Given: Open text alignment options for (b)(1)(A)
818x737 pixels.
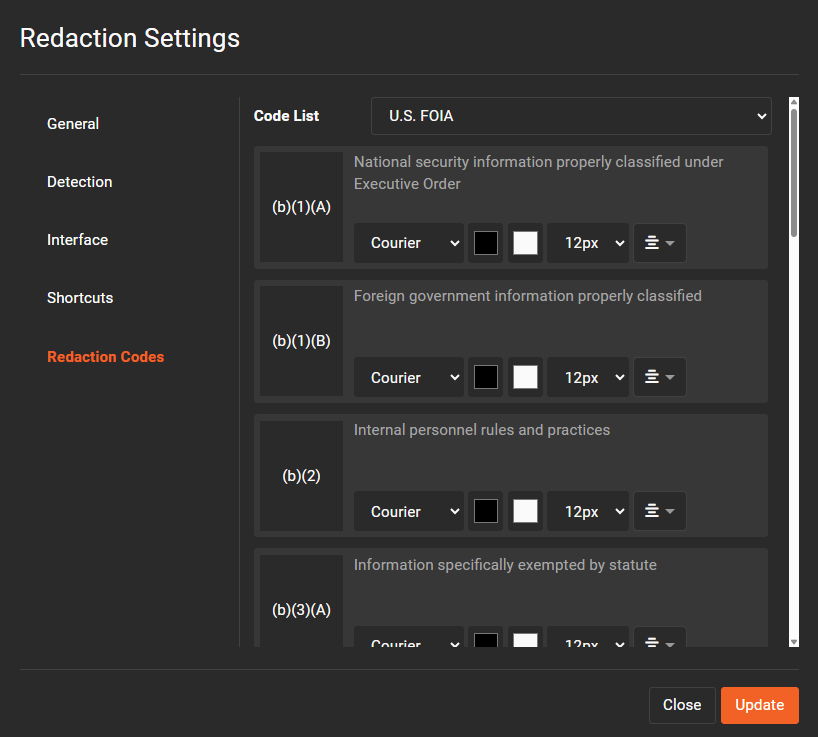Looking at the screenshot, I should [660, 243].
